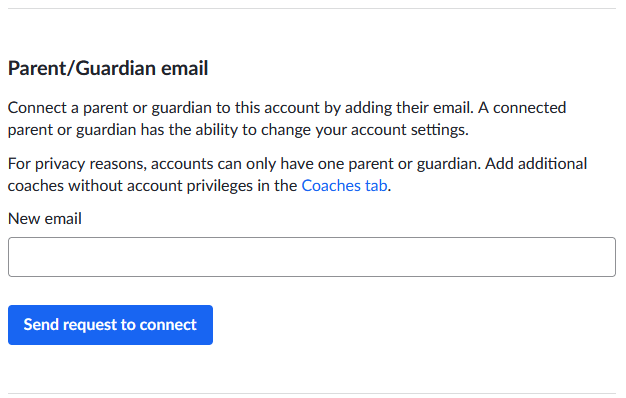This screenshot has height=398, width=626.
Task: Select the Parent/Guardian email heading
Action: pyautogui.click(x=108, y=68)
